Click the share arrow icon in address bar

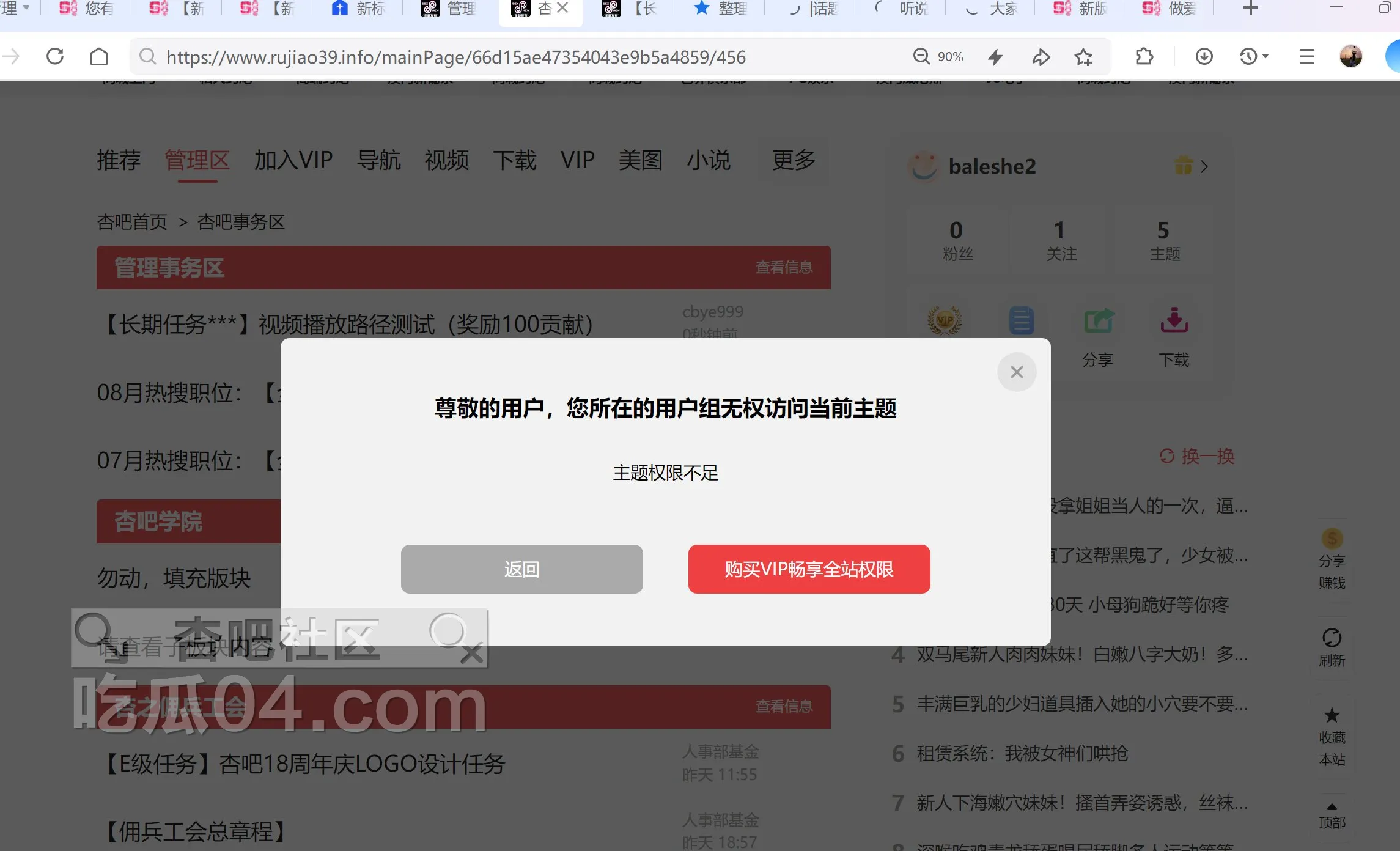tap(1041, 57)
